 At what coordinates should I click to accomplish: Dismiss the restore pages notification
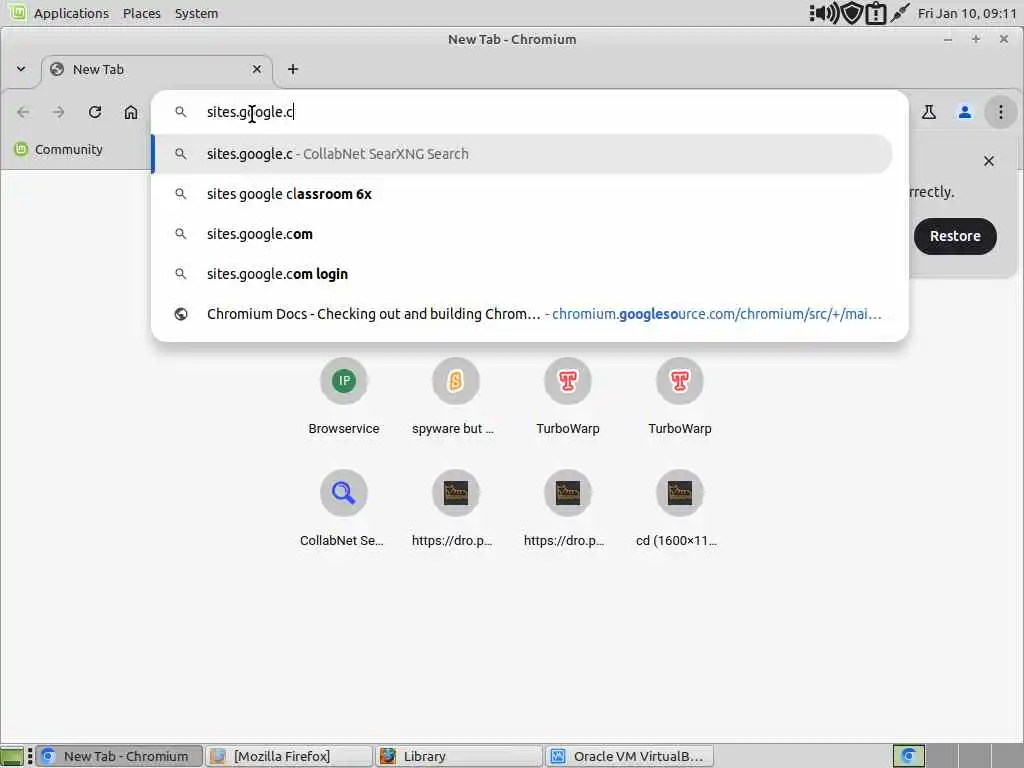(x=989, y=161)
